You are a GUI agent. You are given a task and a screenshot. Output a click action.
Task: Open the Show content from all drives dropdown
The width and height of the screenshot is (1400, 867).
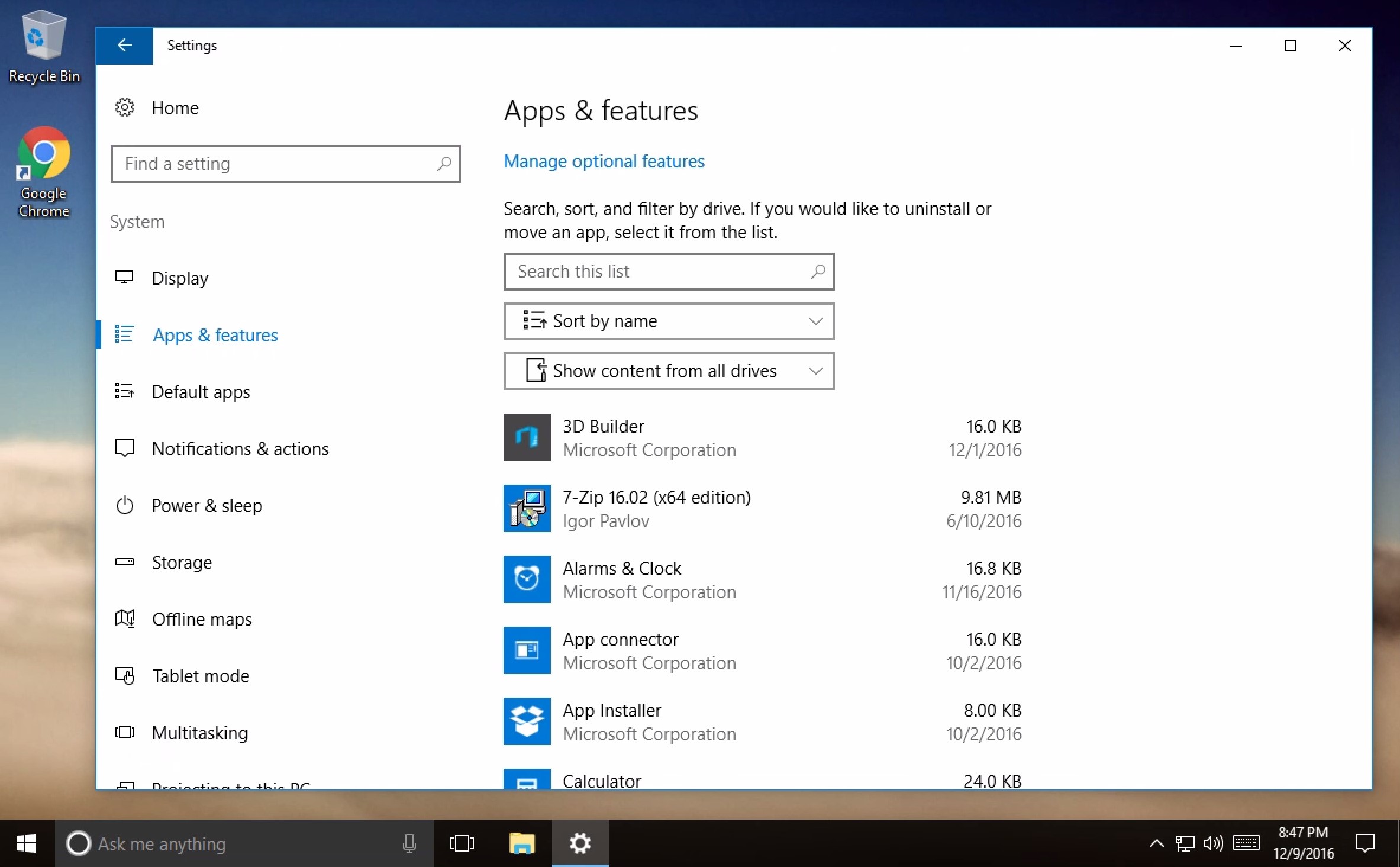pyautogui.click(x=669, y=371)
